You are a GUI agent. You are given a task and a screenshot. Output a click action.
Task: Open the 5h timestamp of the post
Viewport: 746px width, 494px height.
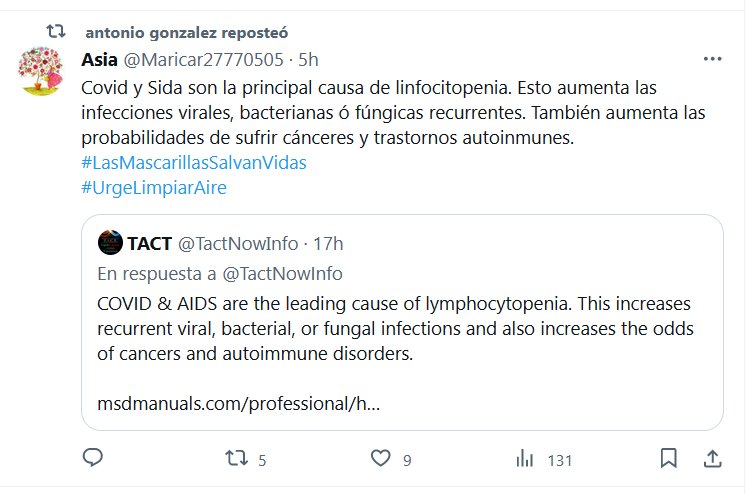(x=308, y=59)
